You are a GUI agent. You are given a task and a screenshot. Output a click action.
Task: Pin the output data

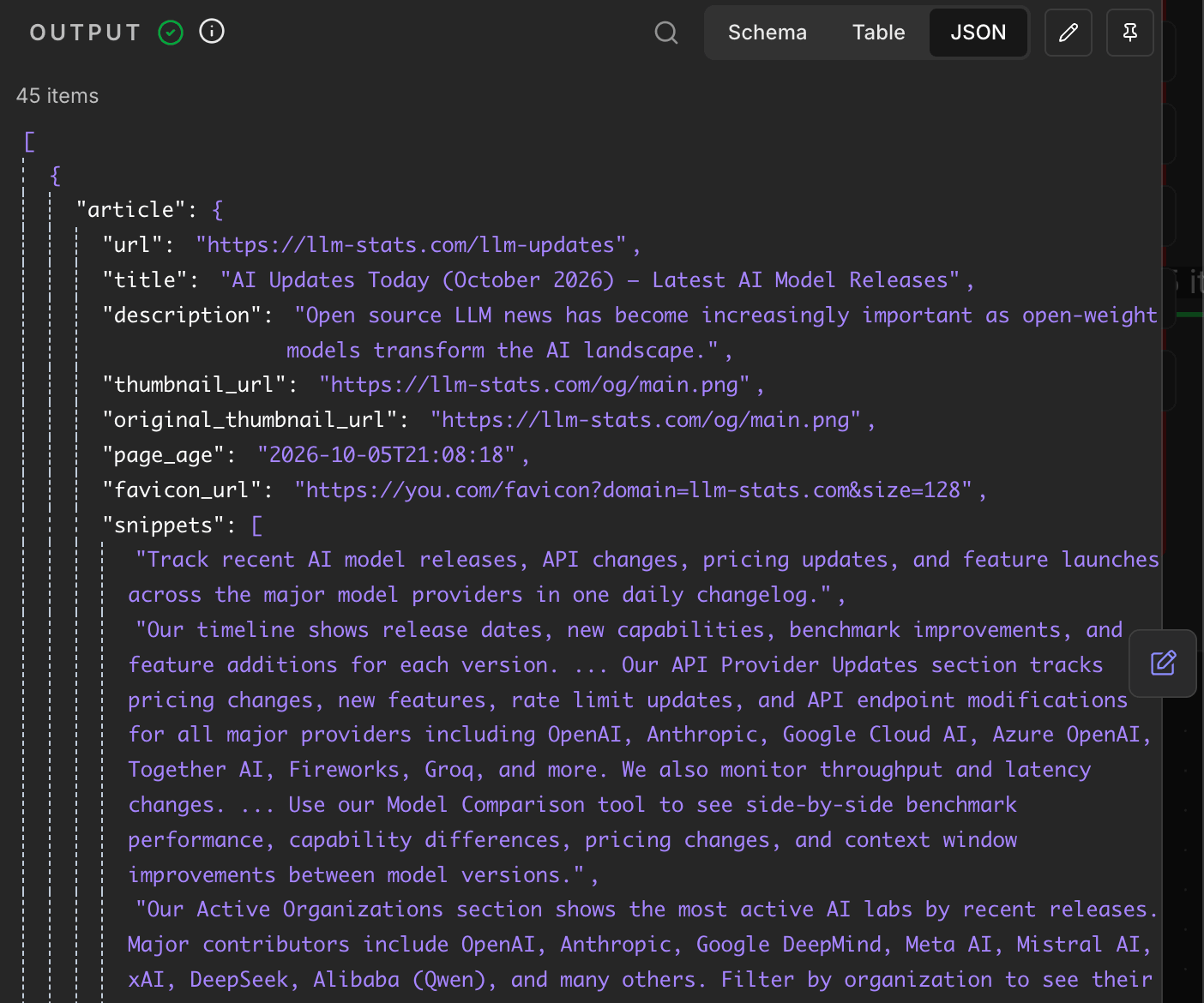click(1130, 33)
